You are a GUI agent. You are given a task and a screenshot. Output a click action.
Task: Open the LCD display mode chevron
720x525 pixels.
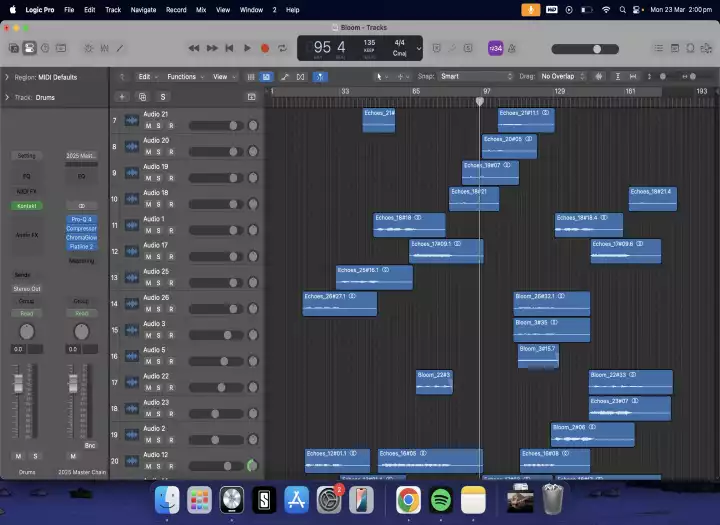pyautogui.click(x=419, y=48)
